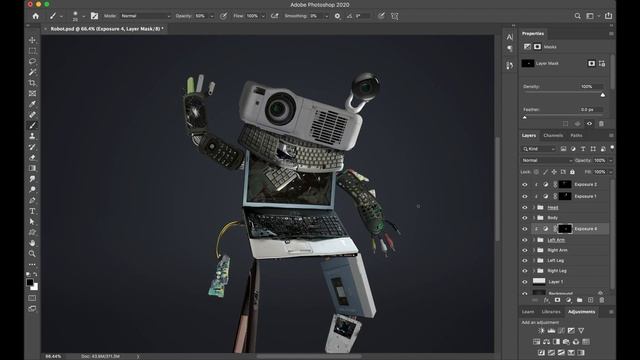Screen dimensions: 640x360
Task: Switch to the Channels tab
Action: [553, 136]
